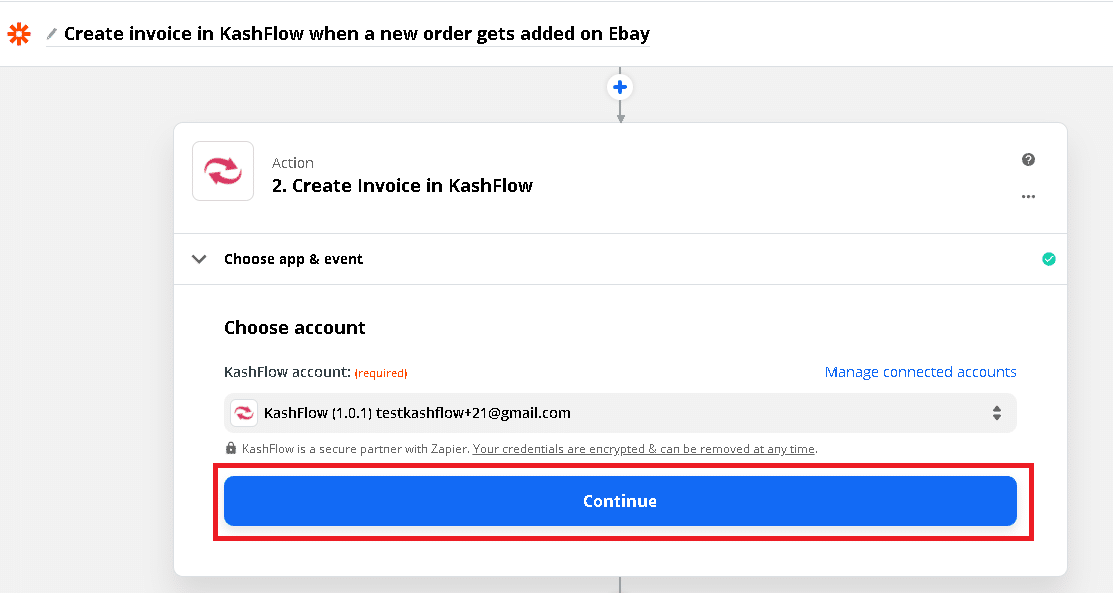Click the green checkmark status icon
Viewport: 1113px width, 593px height.
pyautogui.click(x=1048, y=259)
